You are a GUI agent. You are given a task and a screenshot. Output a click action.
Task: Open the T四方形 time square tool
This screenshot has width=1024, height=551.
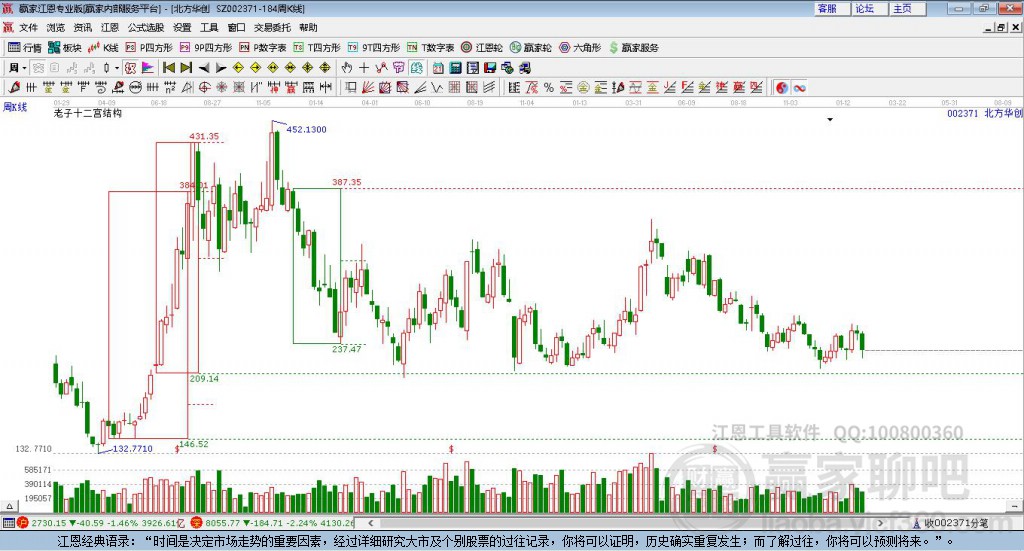tap(317, 48)
